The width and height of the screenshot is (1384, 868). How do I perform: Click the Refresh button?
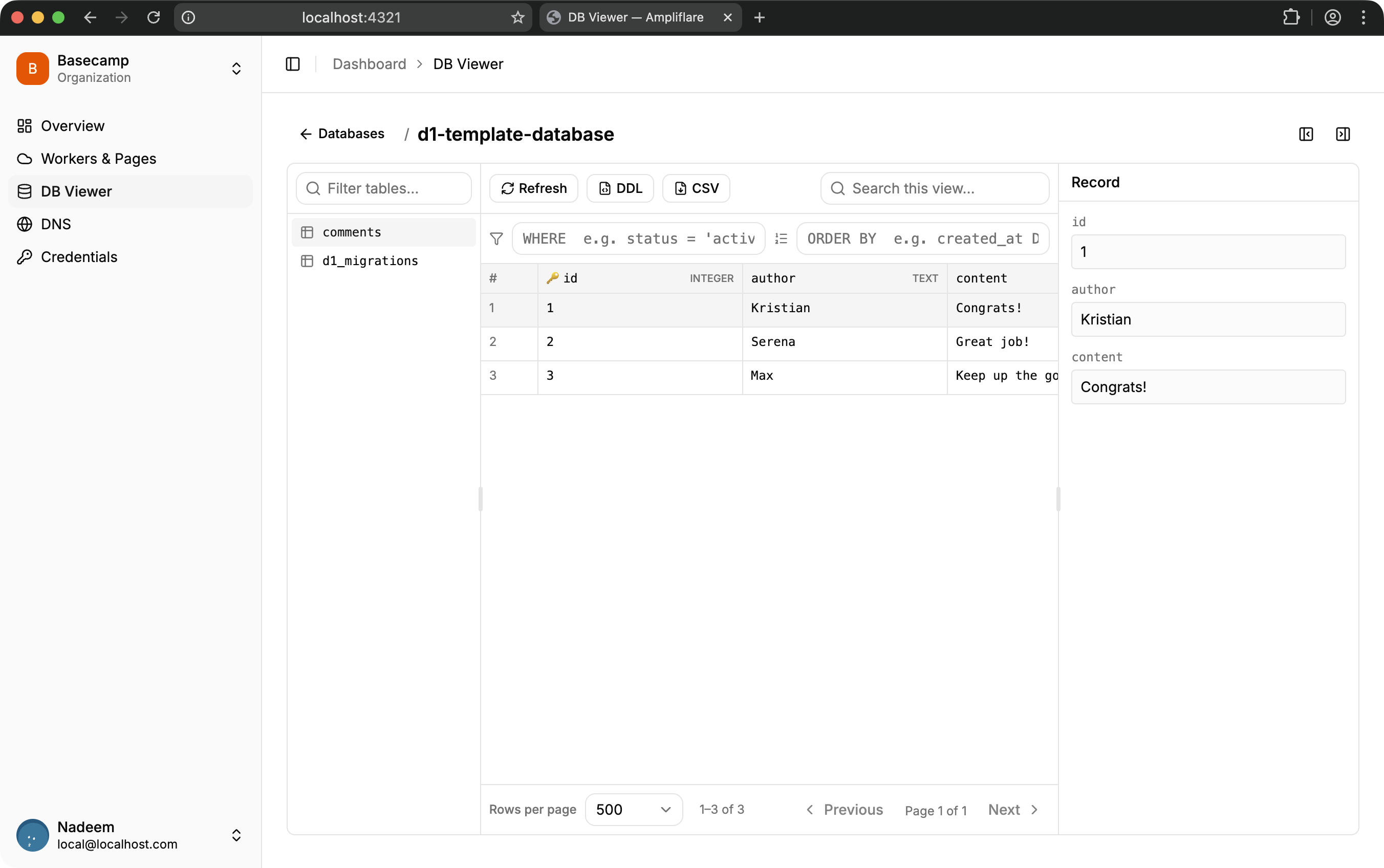click(533, 188)
